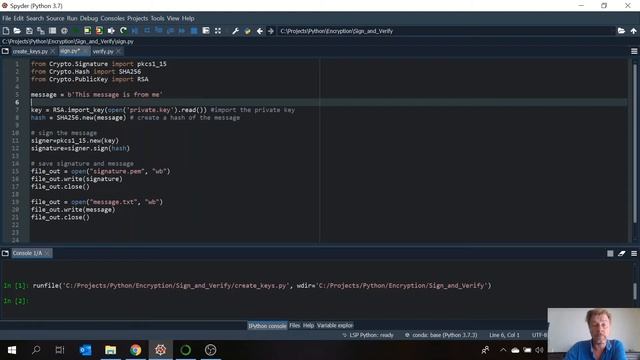Open the Help menu
The width and height of the screenshot is (640, 360).
click(x=188, y=18)
